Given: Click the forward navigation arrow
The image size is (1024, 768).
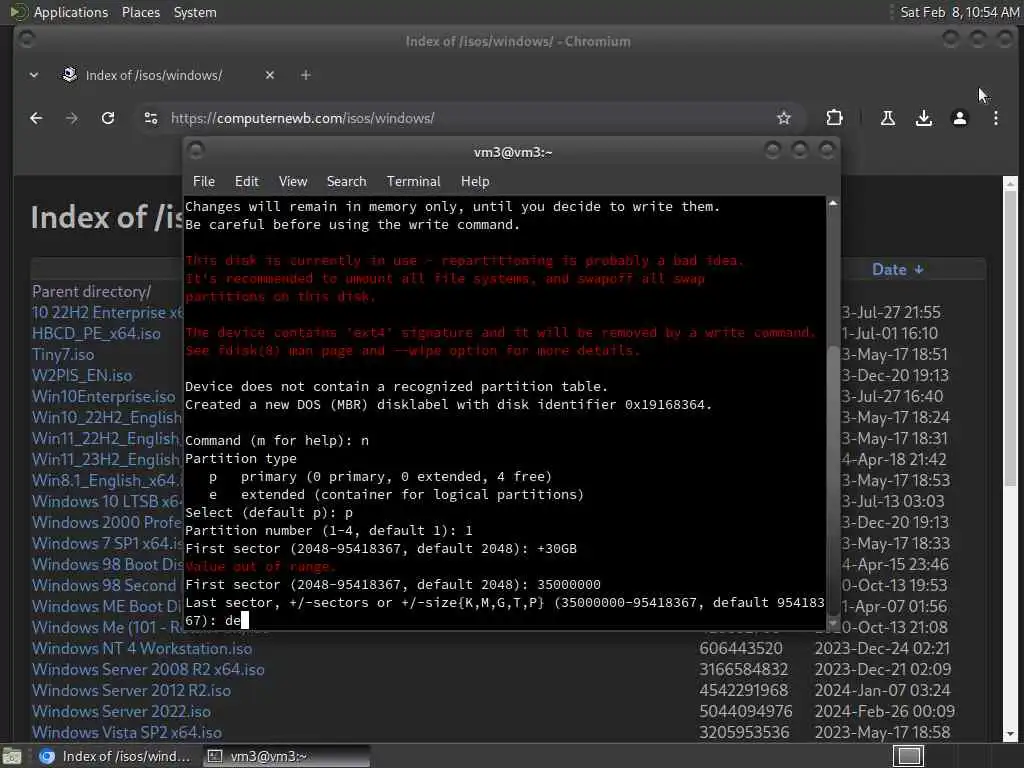Looking at the screenshot, I should 72,118.
